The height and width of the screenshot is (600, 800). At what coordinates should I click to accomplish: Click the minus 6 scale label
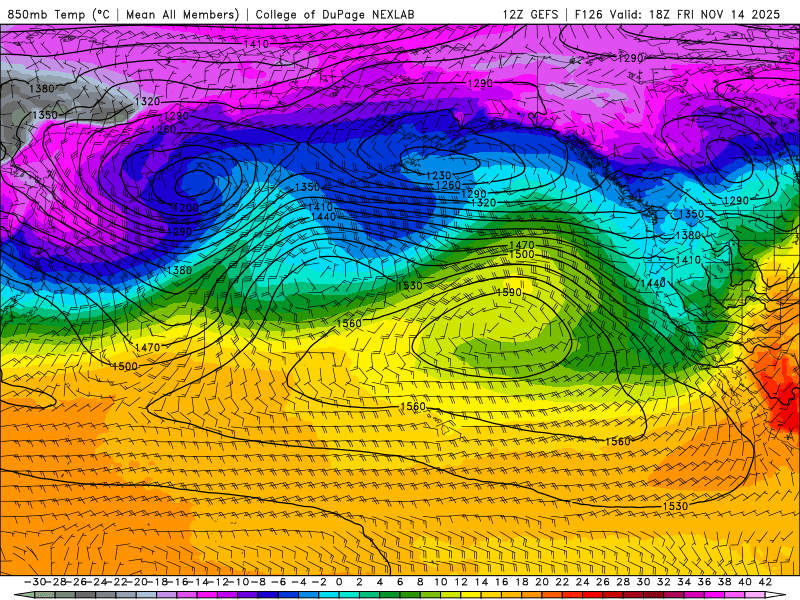(279, 582)
